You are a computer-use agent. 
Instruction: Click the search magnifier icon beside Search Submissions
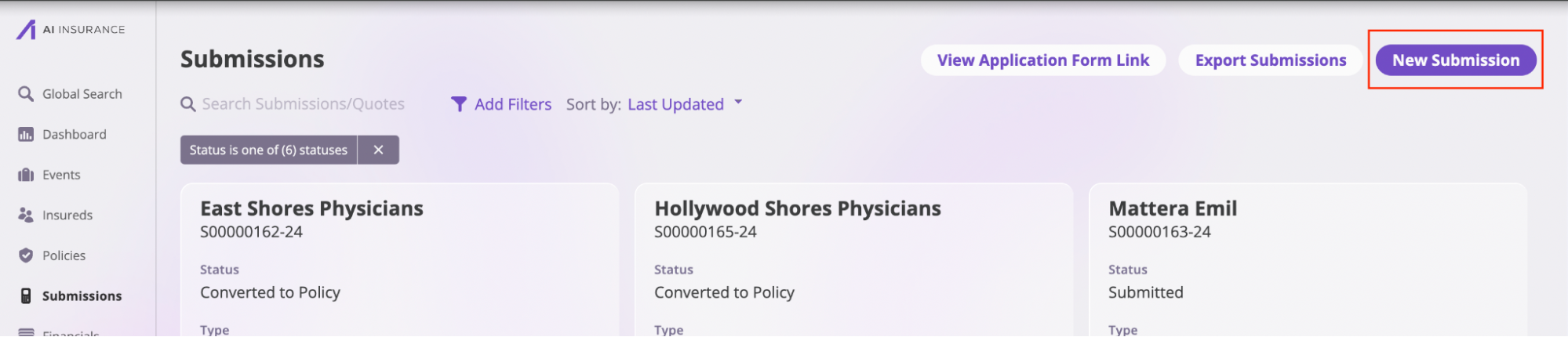coord(188,104)
